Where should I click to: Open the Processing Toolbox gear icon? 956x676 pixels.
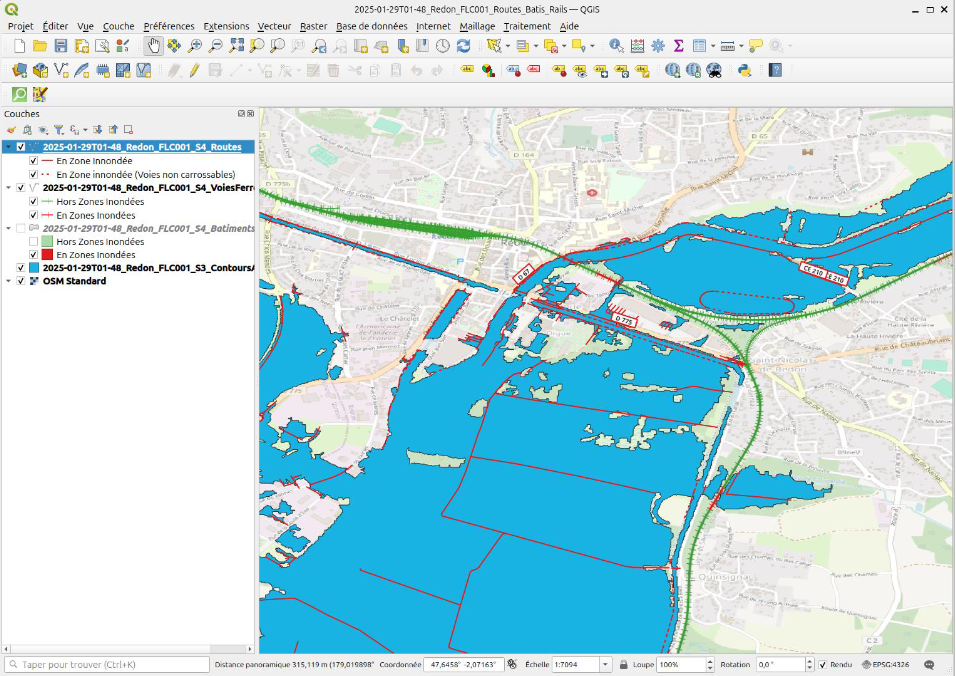(x=657, y=46)
